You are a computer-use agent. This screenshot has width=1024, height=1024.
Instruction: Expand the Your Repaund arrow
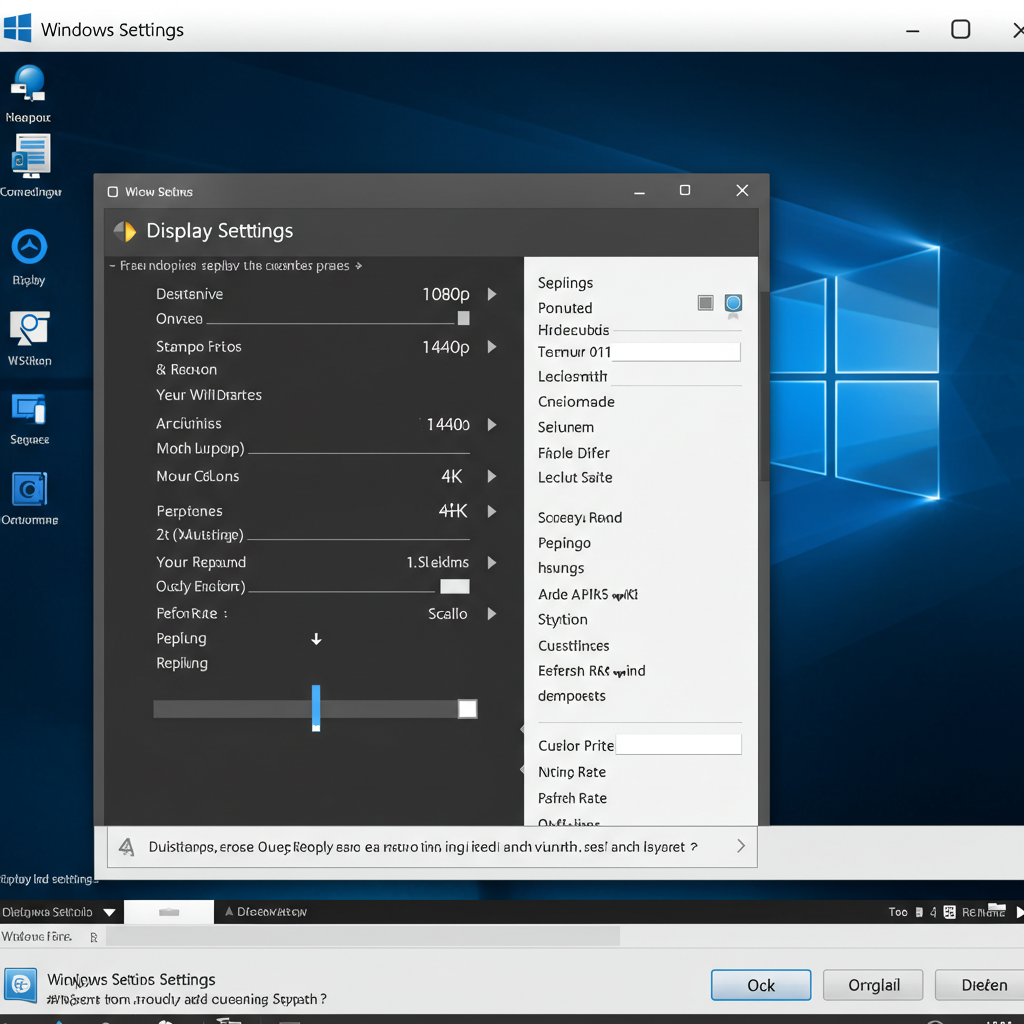tap(492, 562)
